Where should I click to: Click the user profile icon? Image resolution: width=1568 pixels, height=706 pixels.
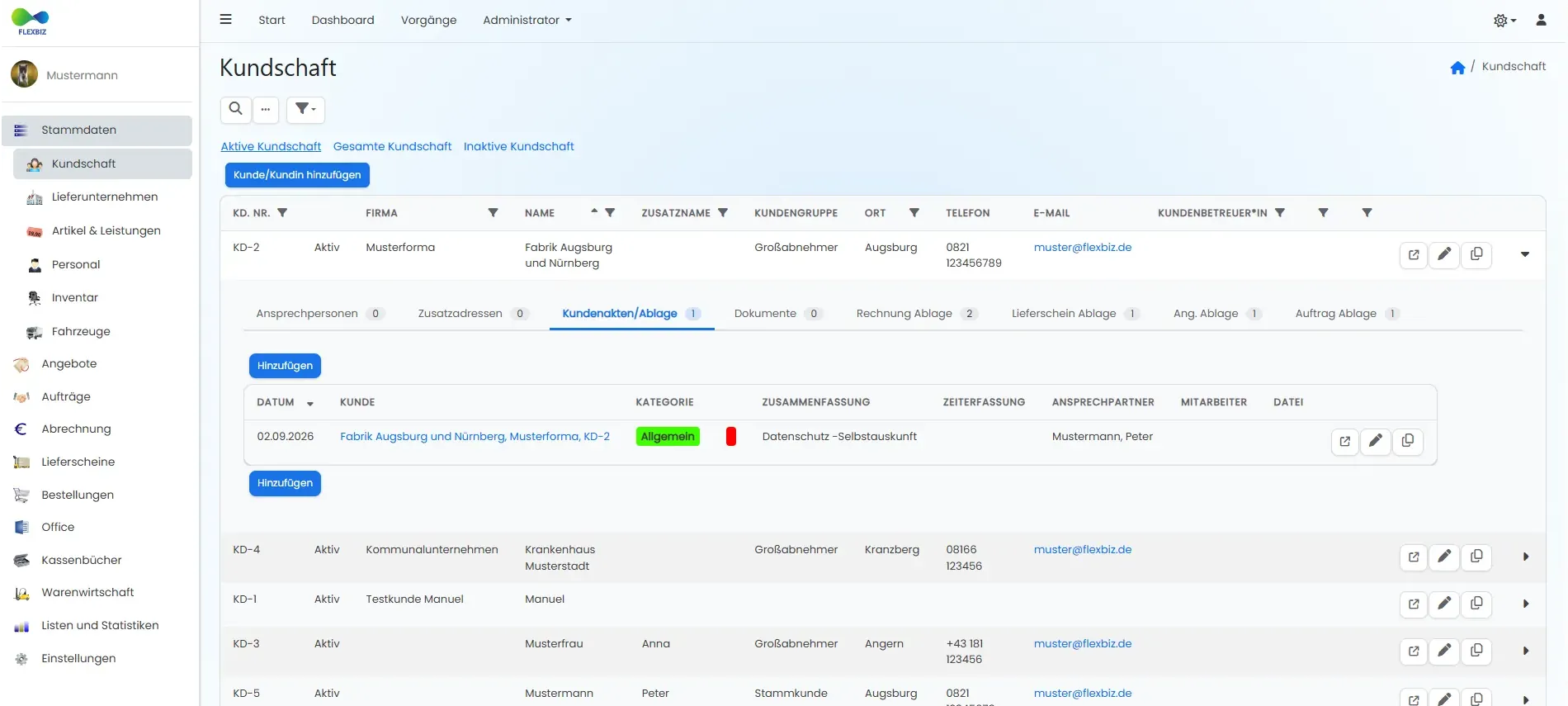1541,20
